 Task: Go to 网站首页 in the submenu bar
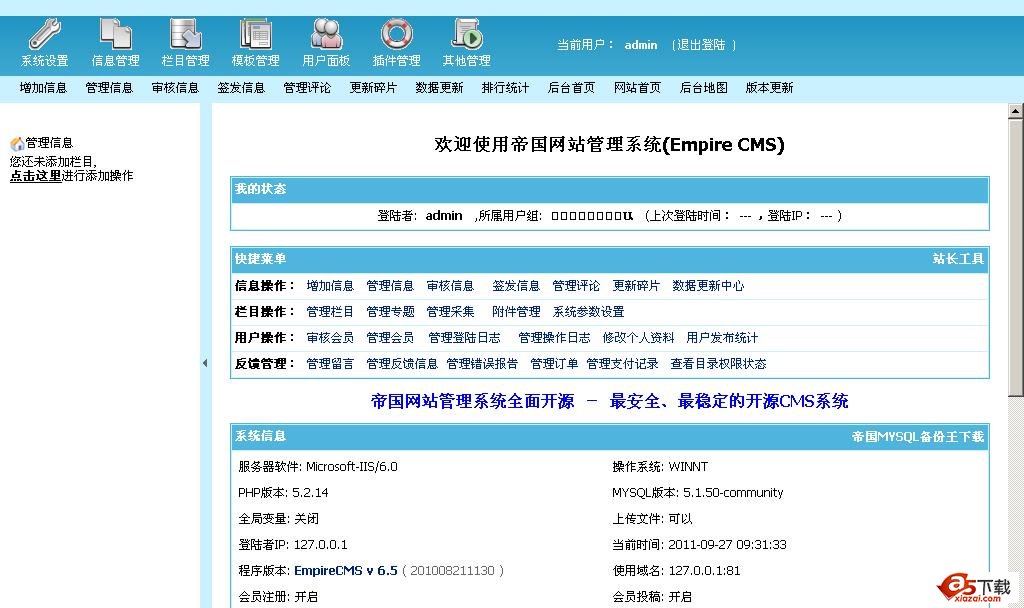click(x=637, y=88)
